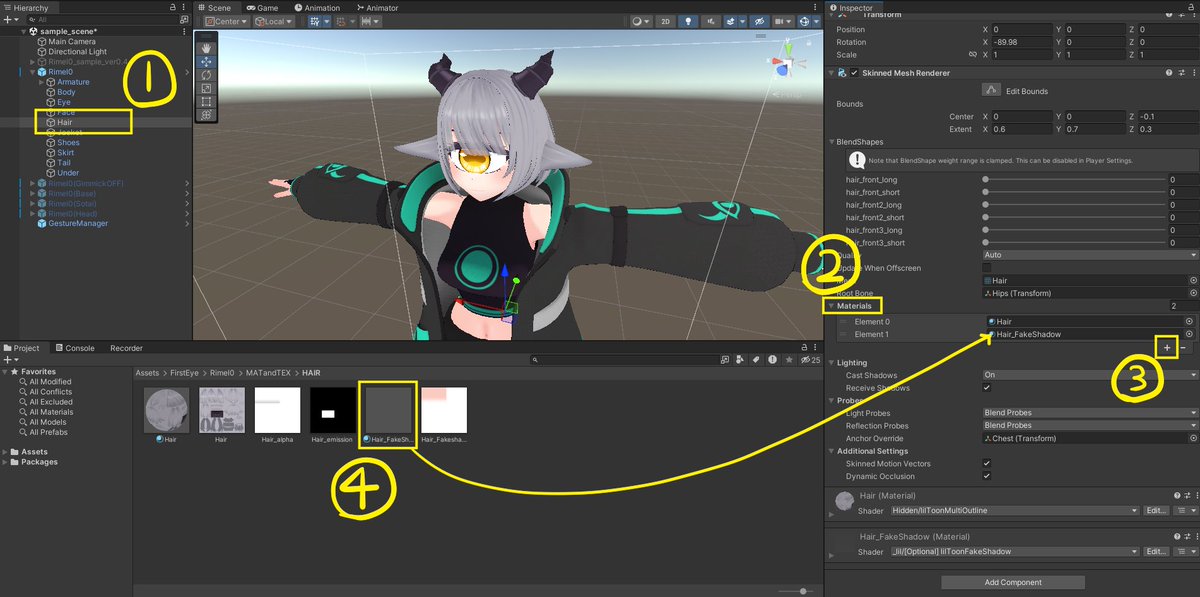Switch to the Console tab

(75, 348)
